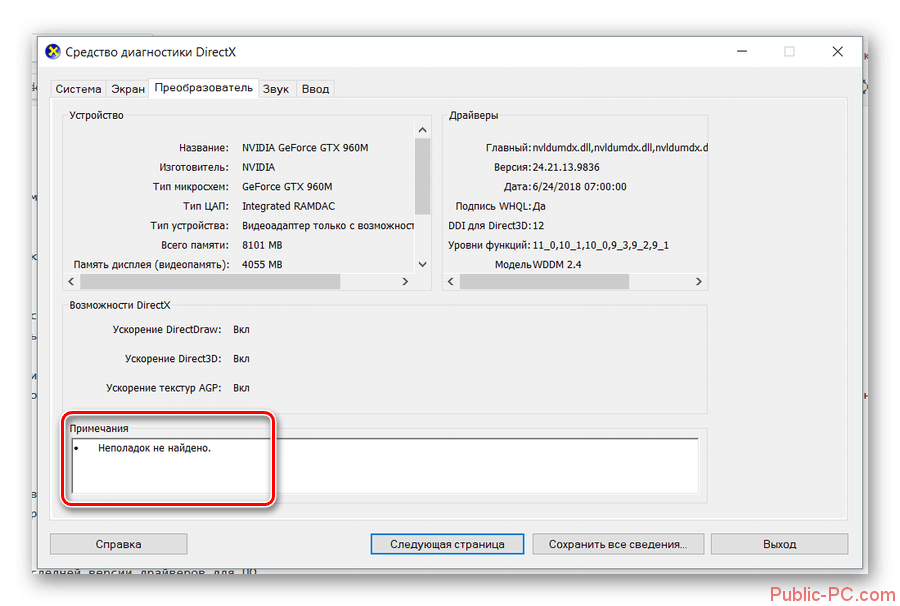Click right arrow of Драйверы horizontal scrollbar
The width and height of the screenshot is (900, 606).
click(699, 281)
